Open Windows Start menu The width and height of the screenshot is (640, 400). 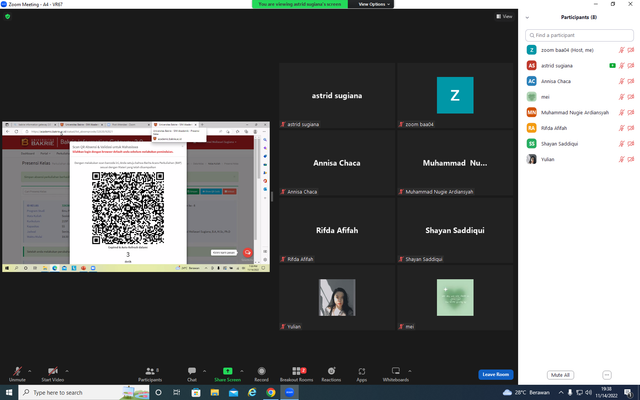click(x=9, y=392)
